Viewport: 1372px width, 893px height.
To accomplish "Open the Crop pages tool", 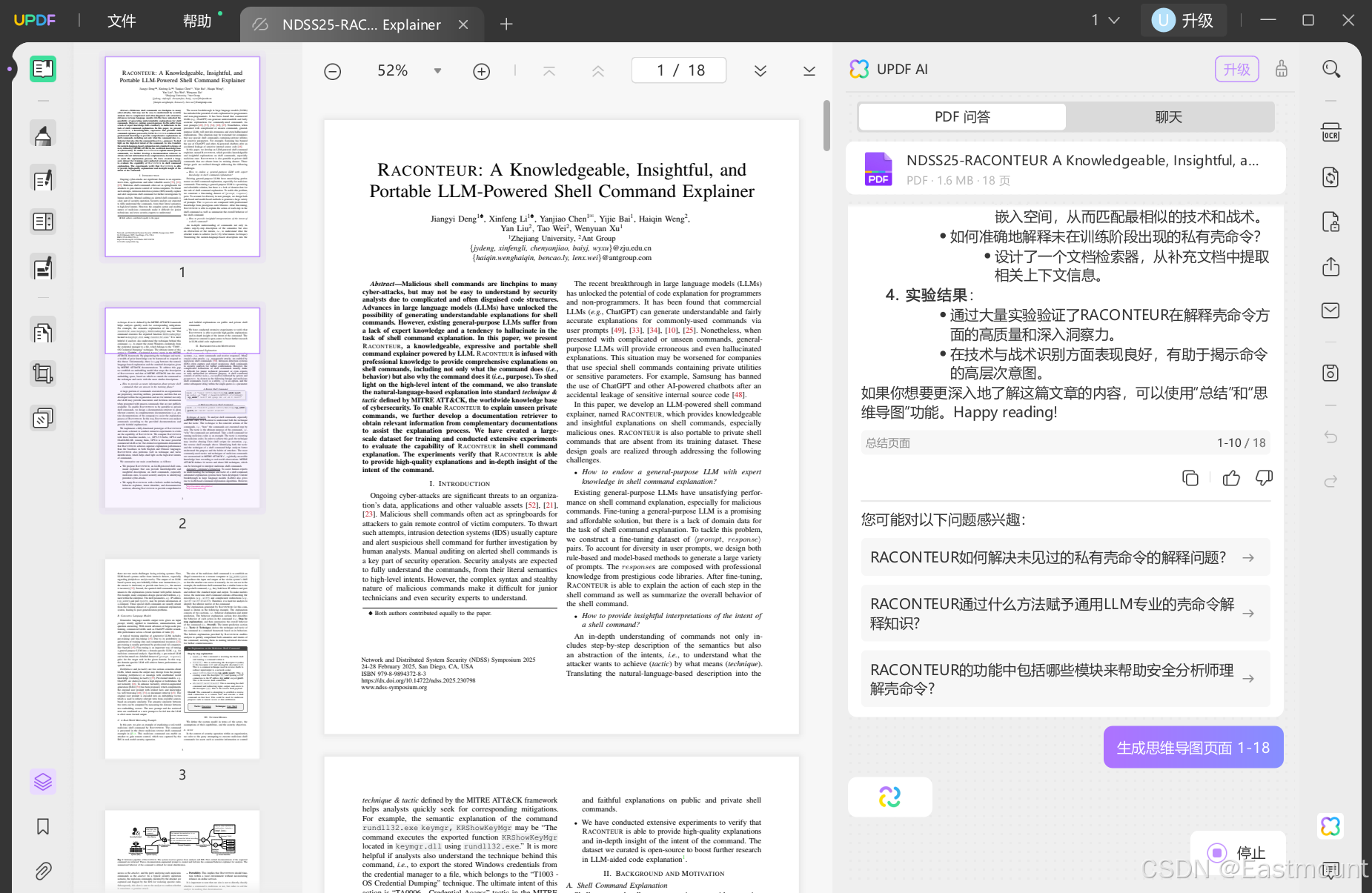I will click(43, 374).
